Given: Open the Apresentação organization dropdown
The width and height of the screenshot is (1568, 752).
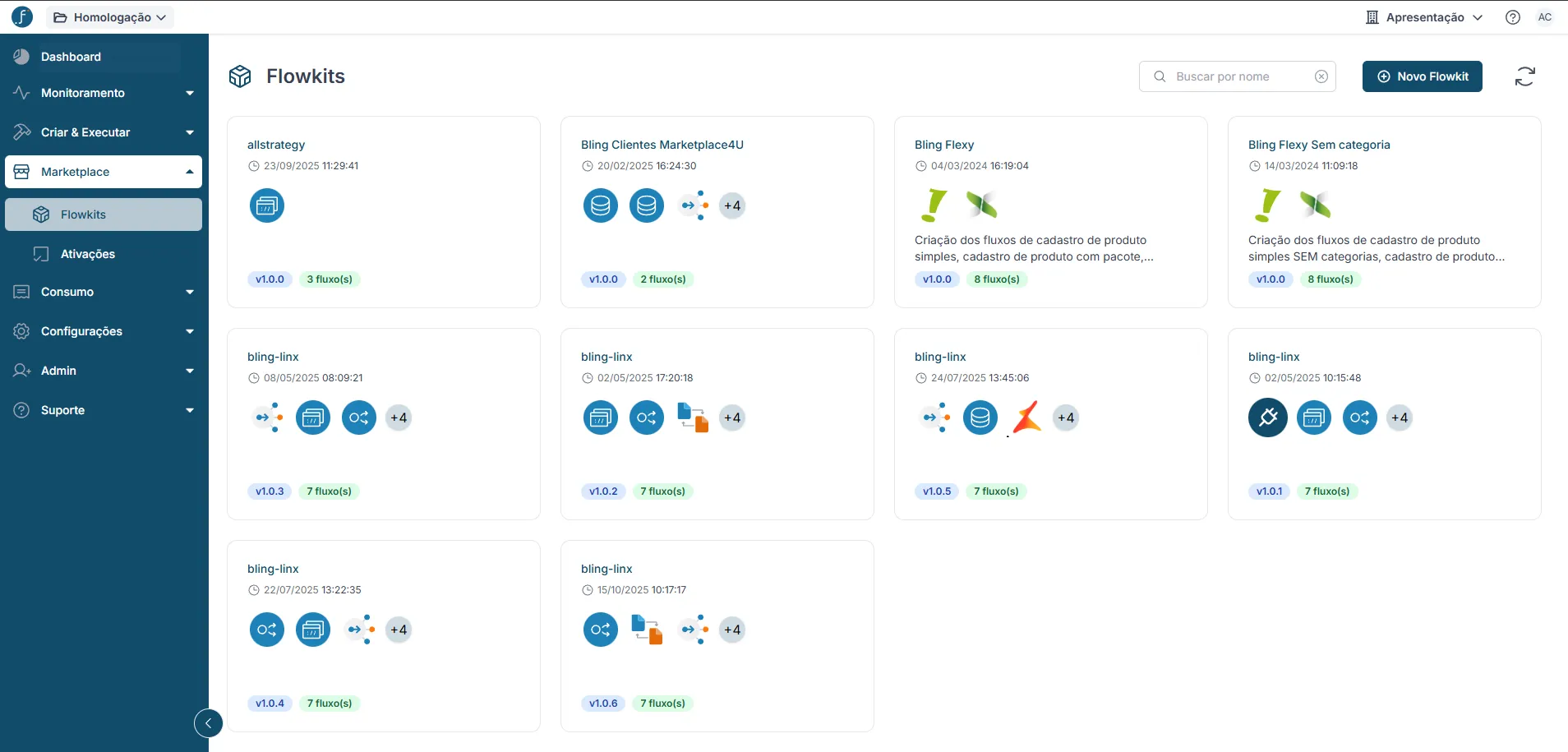Looking at the screenshot, I should point(1424,17).
